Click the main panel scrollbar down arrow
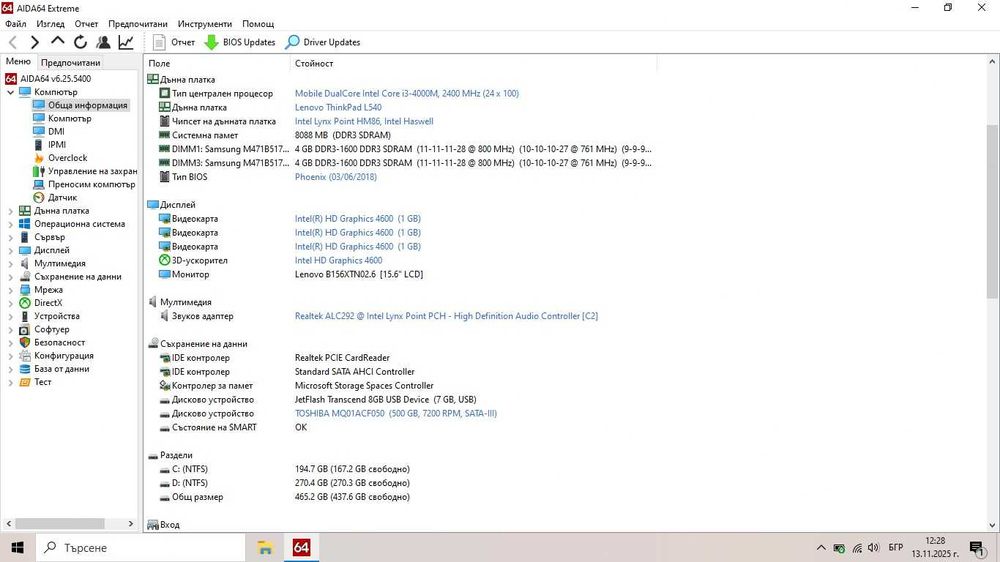This screenshot has width=1000, height=562. 992,525
